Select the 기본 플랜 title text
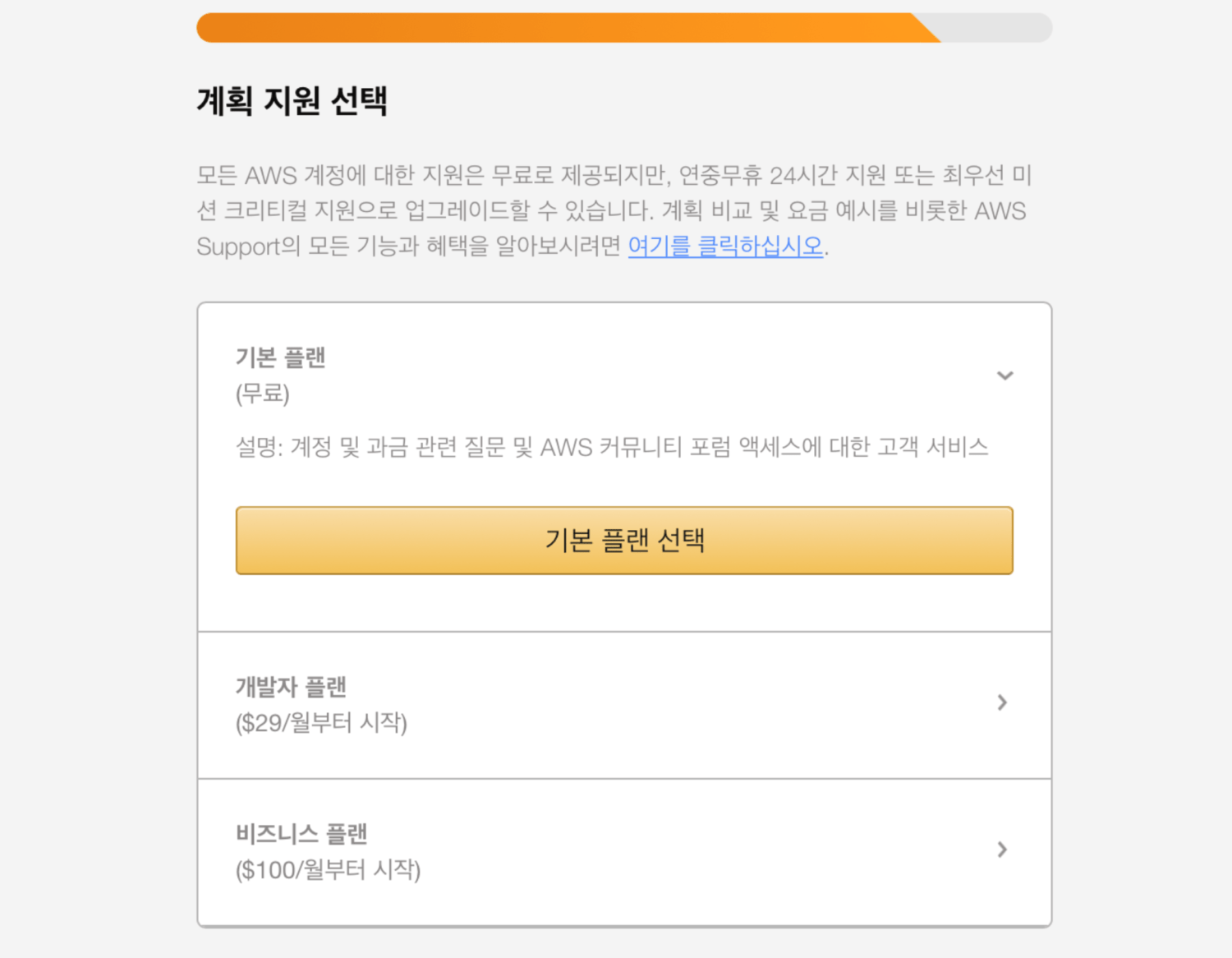This screenshot has width=1232, height=958. [281, 358]
